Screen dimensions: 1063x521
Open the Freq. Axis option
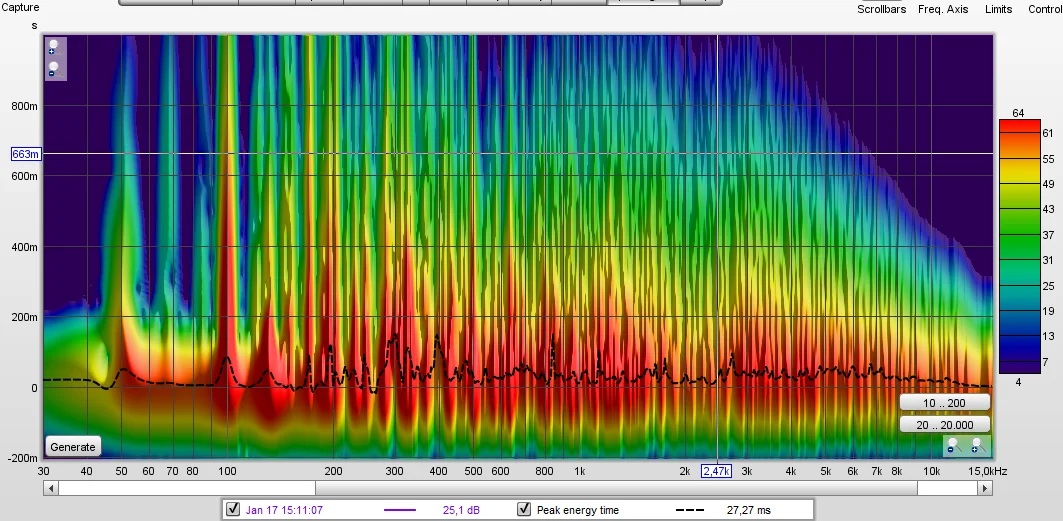[x=943, y=9]
